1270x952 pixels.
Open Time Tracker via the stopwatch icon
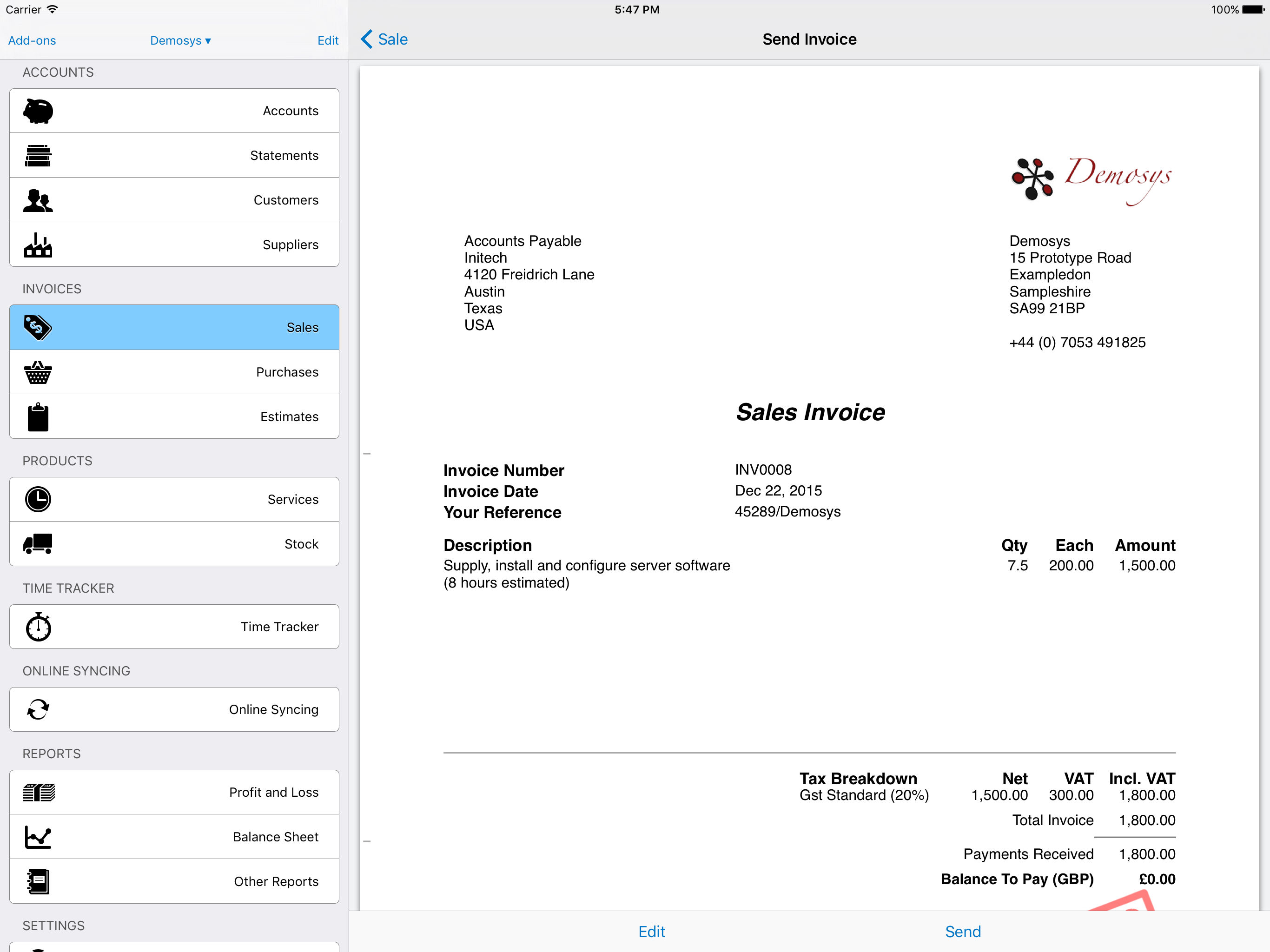[38, 627]
